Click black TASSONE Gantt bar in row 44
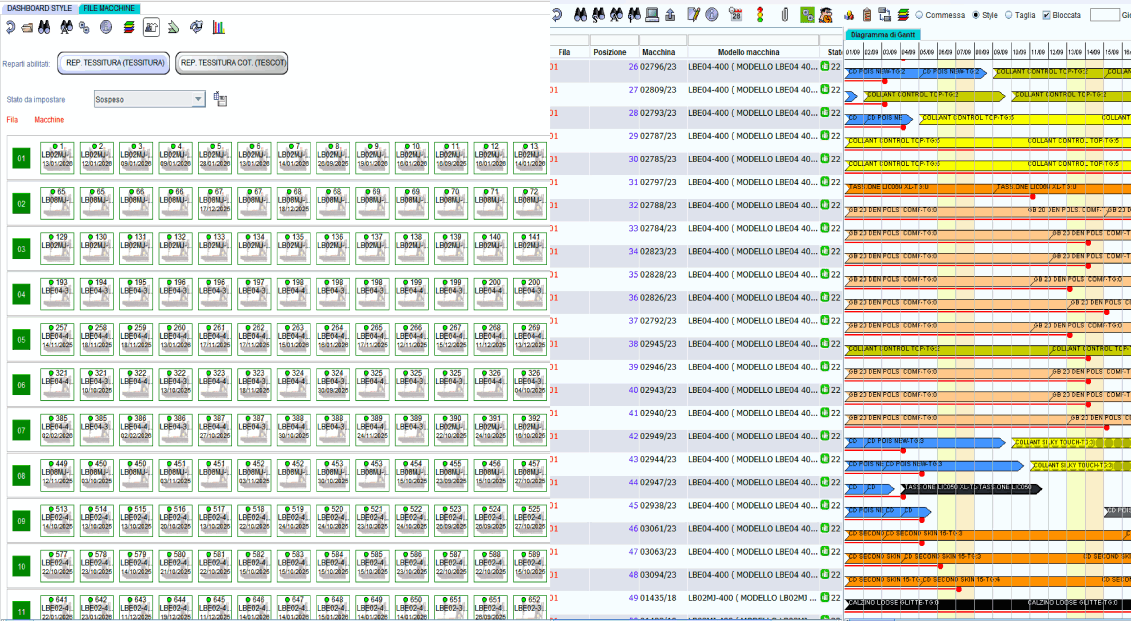1131x621 pixels. [x=972, y=488]
